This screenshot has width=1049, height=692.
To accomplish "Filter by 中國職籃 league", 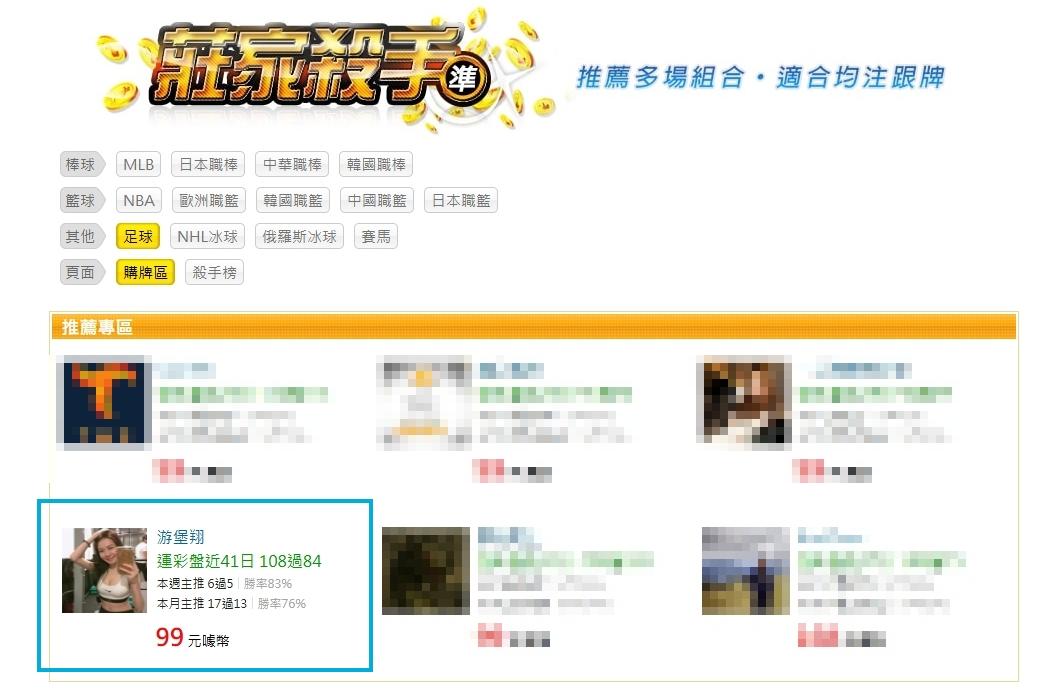I will (x=377, y=201).
